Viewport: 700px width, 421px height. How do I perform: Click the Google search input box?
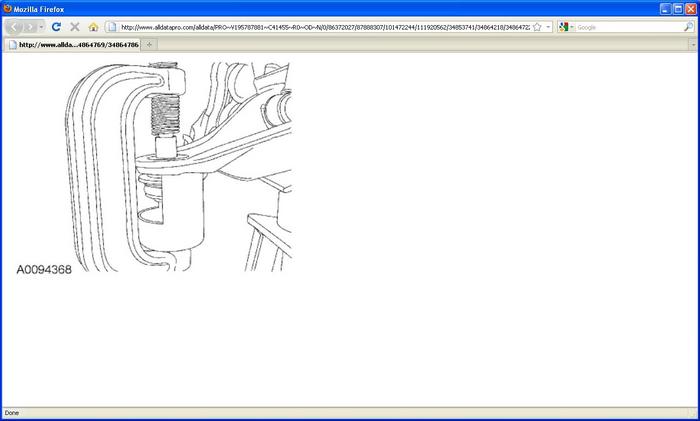click(x=629, y=27)
